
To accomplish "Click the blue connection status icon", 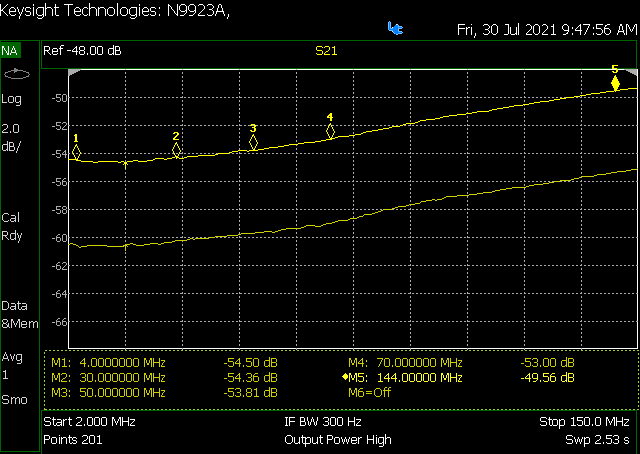I will 395,28.
